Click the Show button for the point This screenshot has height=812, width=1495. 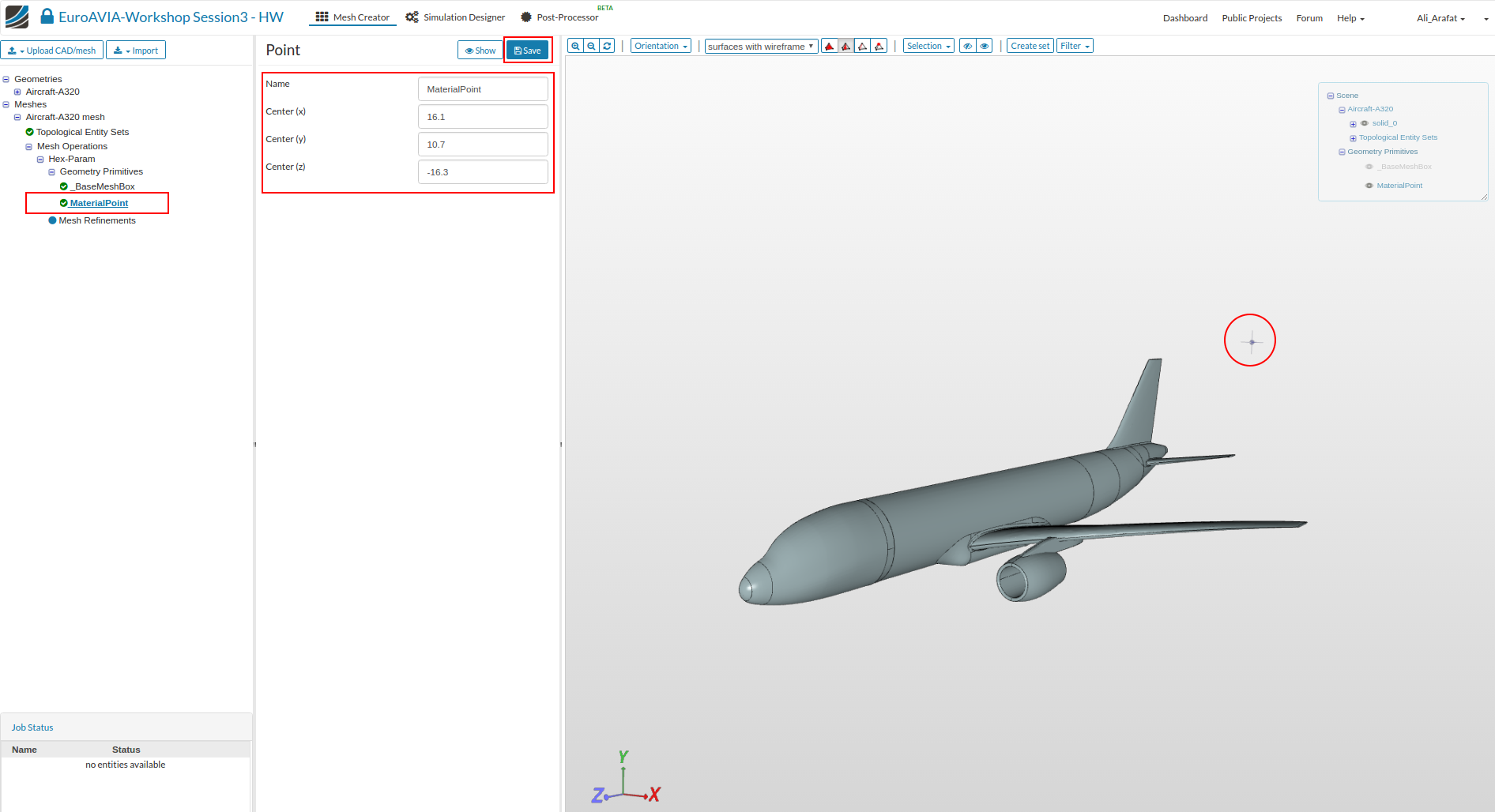(x=480, y=50)
